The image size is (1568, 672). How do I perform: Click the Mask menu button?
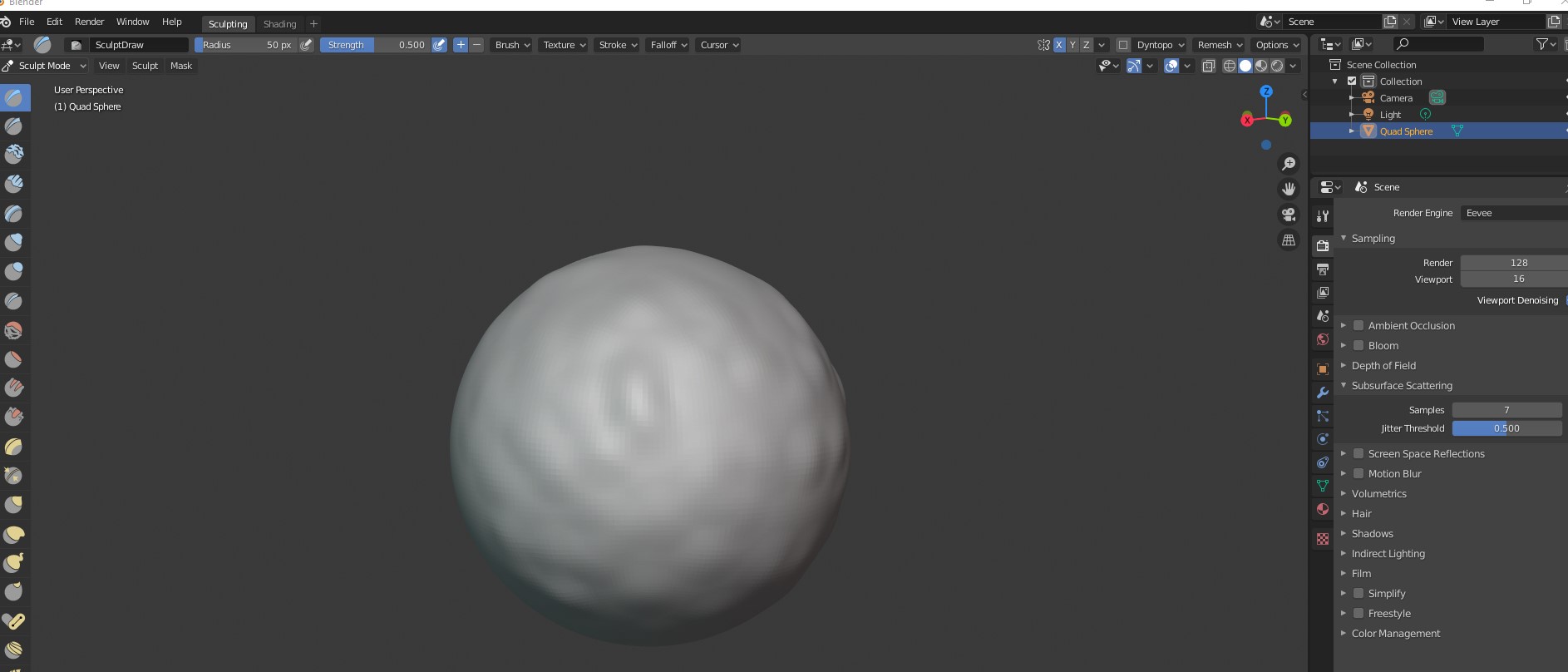(x=181, y=66)
